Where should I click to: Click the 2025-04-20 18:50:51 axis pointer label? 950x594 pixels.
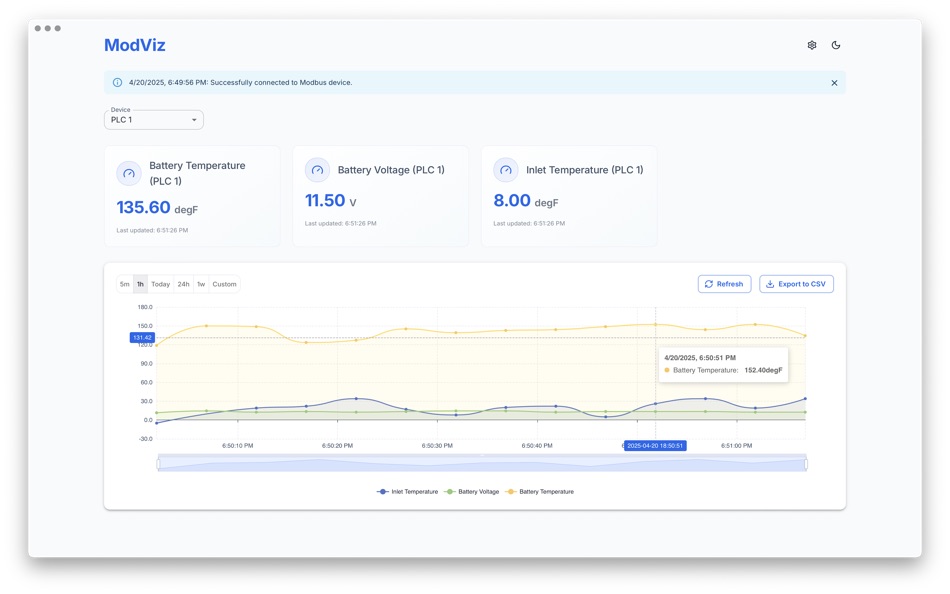coord(655,446)
